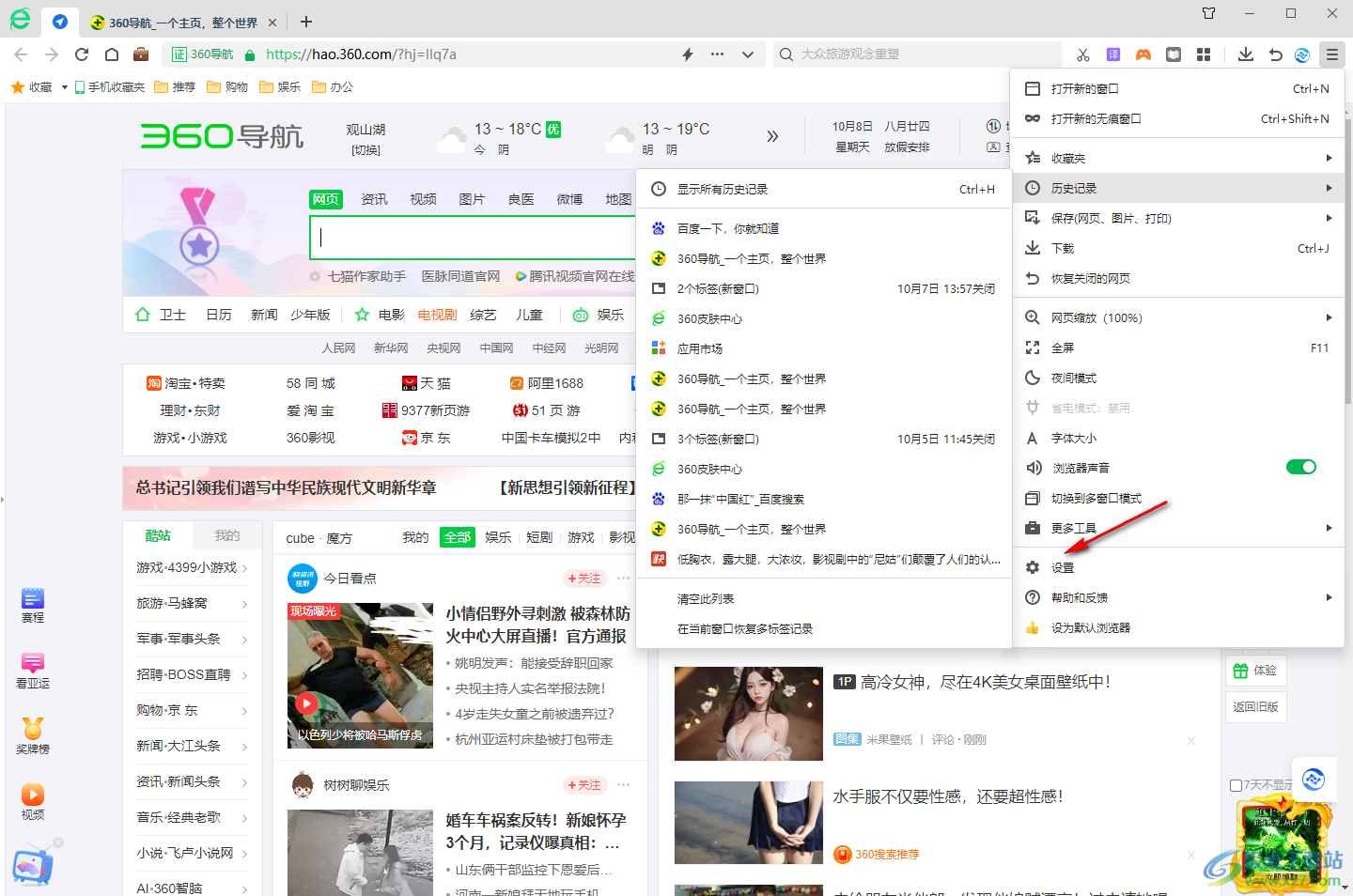The height and width of the screenshot is (896, 1353).
Task: Open the 购物 bookmark folder
Action: pyautogui.click(x=227, y=87)
